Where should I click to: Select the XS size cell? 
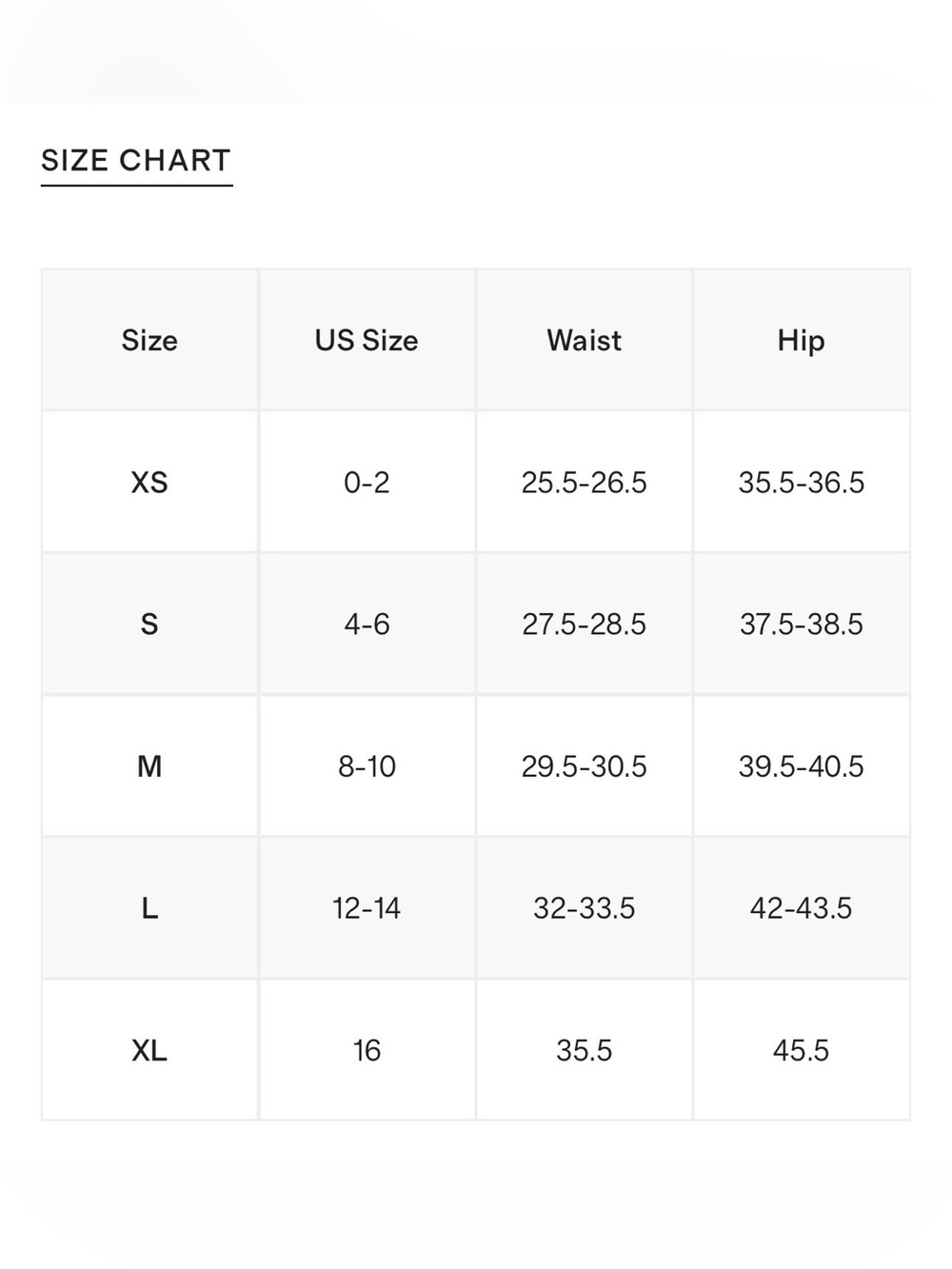pyautogui.click(x=149, y=482)
